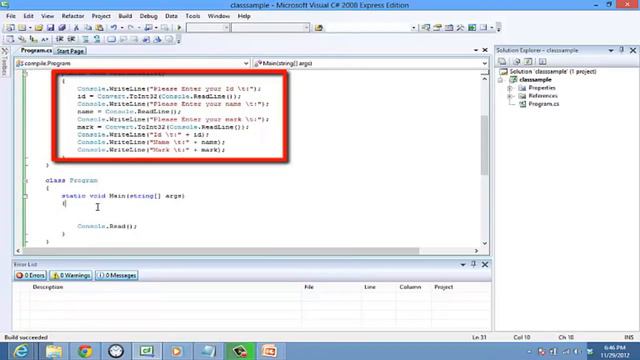Sort Error List by Line column
Image resolution: width=640 pixels, height=360 pixels.
click(370, 287)
